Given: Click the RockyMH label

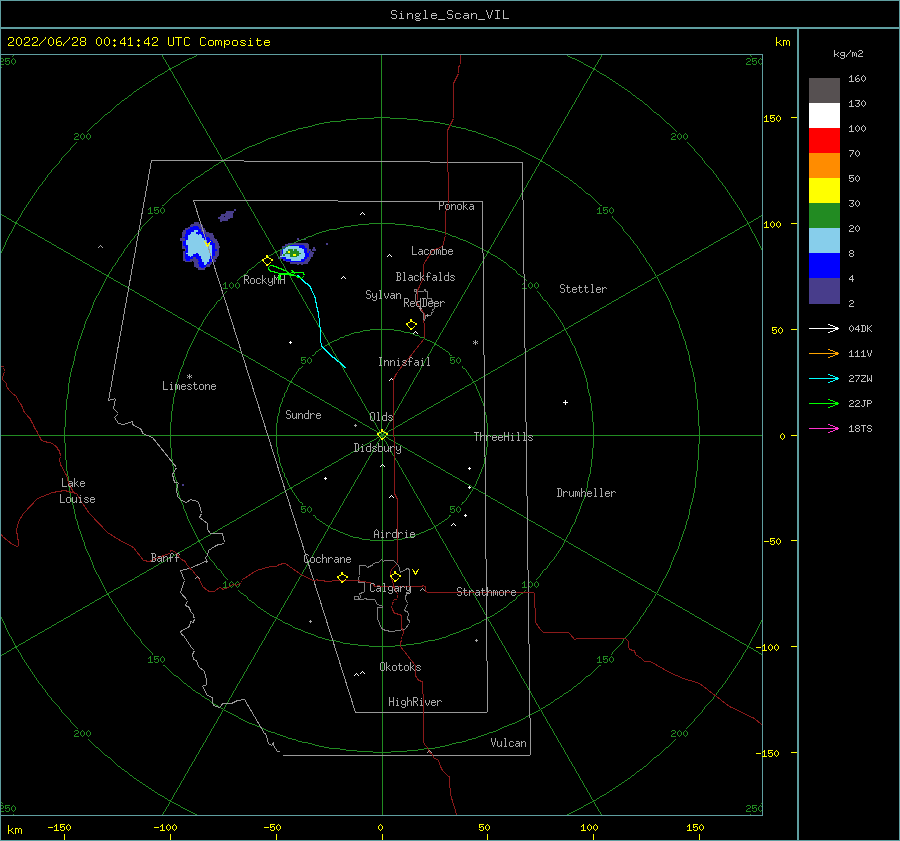Looking at the screenshot, I should 264,280.
